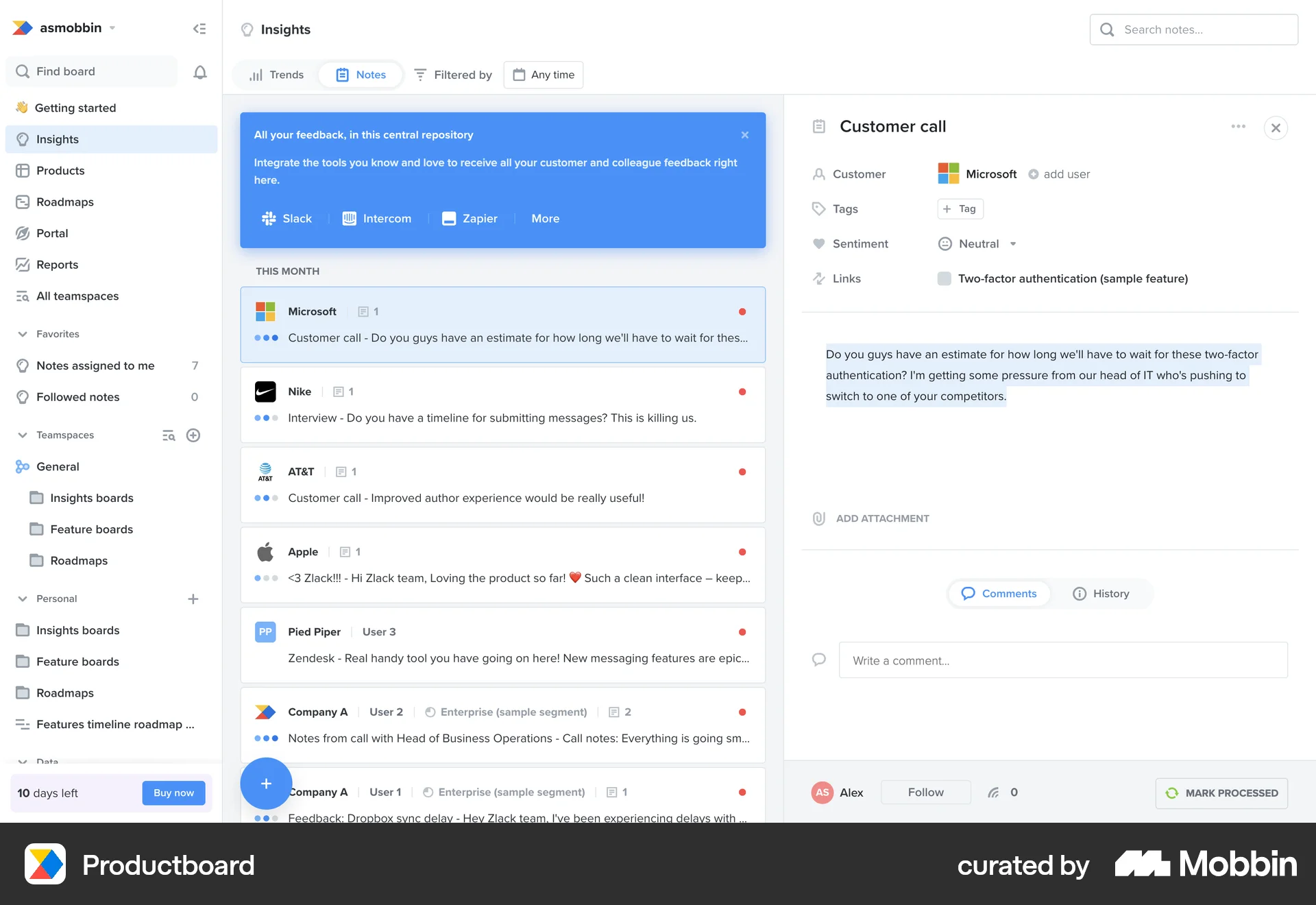Toggle Follow on this note
Screen dimensions: 1316x905
click(925, 793)
